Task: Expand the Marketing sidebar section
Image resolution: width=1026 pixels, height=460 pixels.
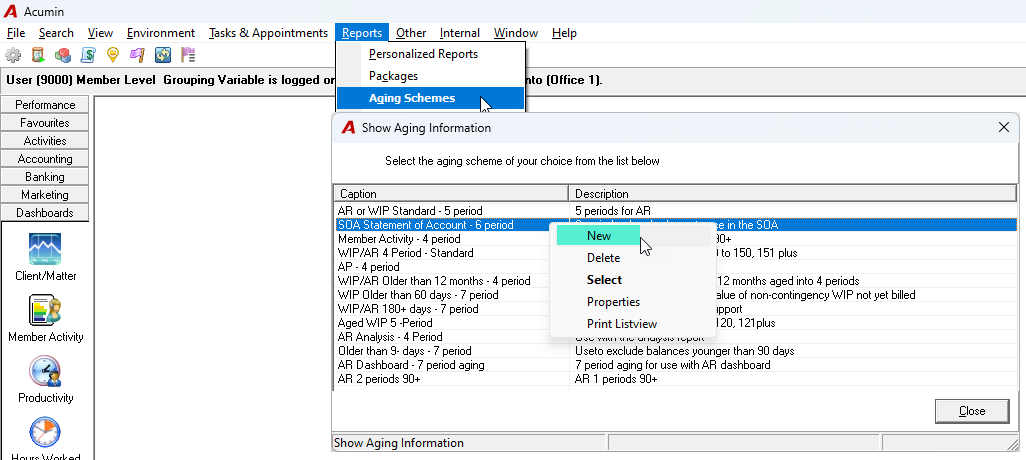Action: pyautogui.click(x=45, y=195)
